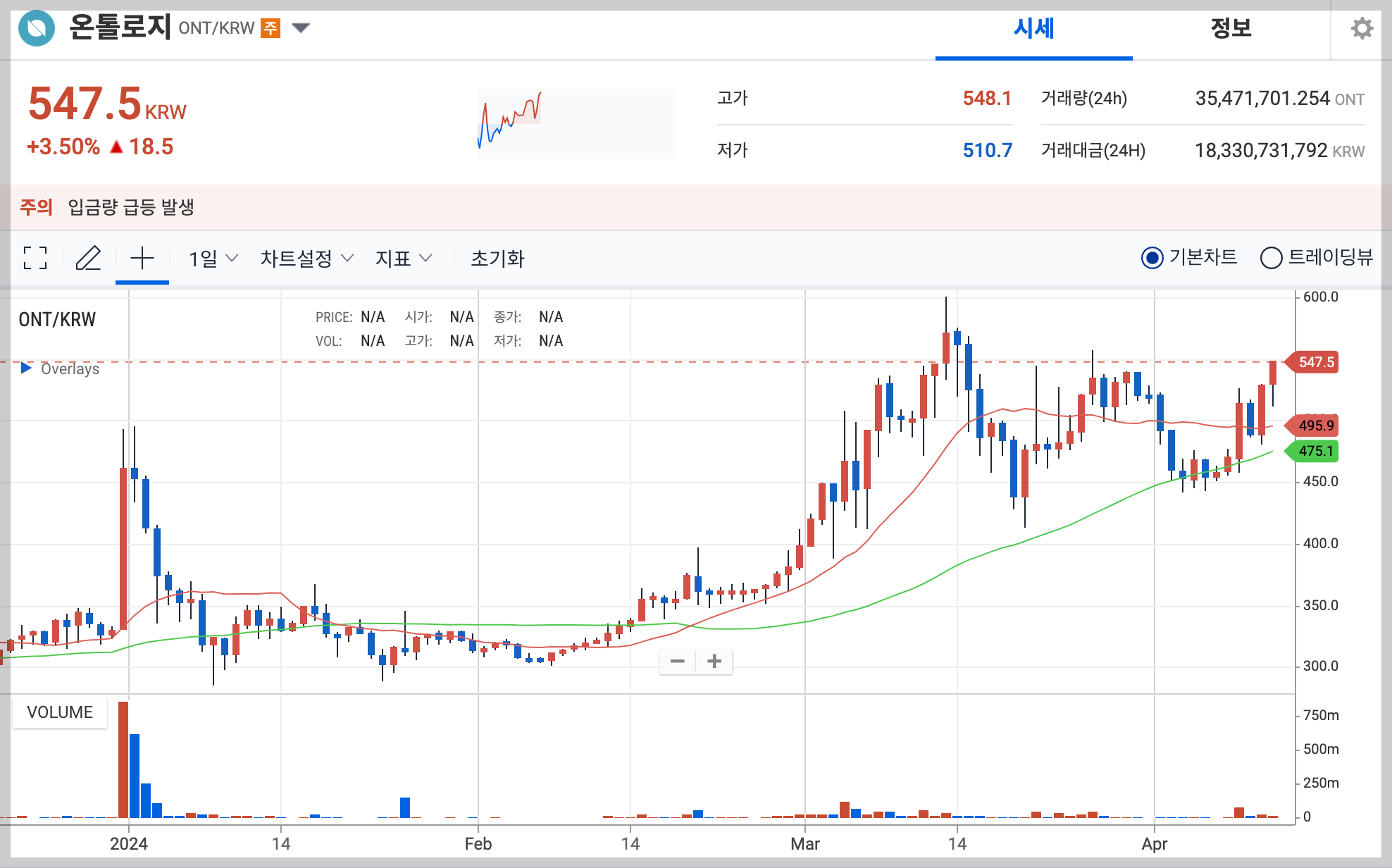Zoom in chart with plus button
1392x868 pixels.
pyautogui.click(x=714, y=661)
